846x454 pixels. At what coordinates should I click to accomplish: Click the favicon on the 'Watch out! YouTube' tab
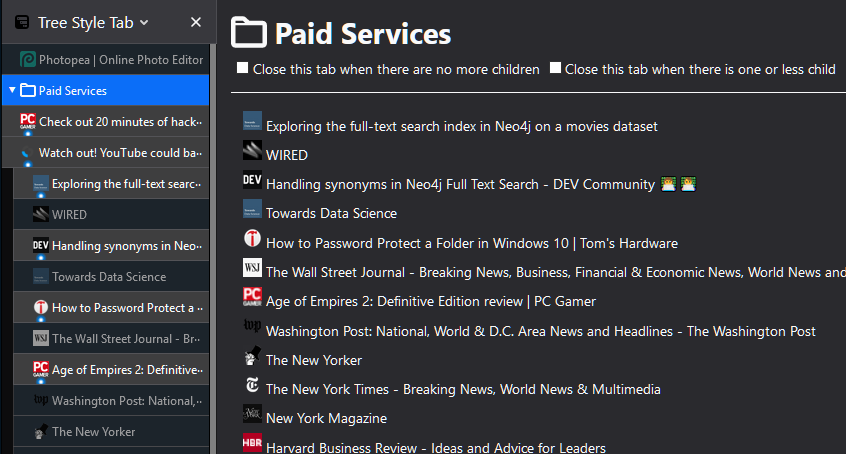tap(26, 153)
